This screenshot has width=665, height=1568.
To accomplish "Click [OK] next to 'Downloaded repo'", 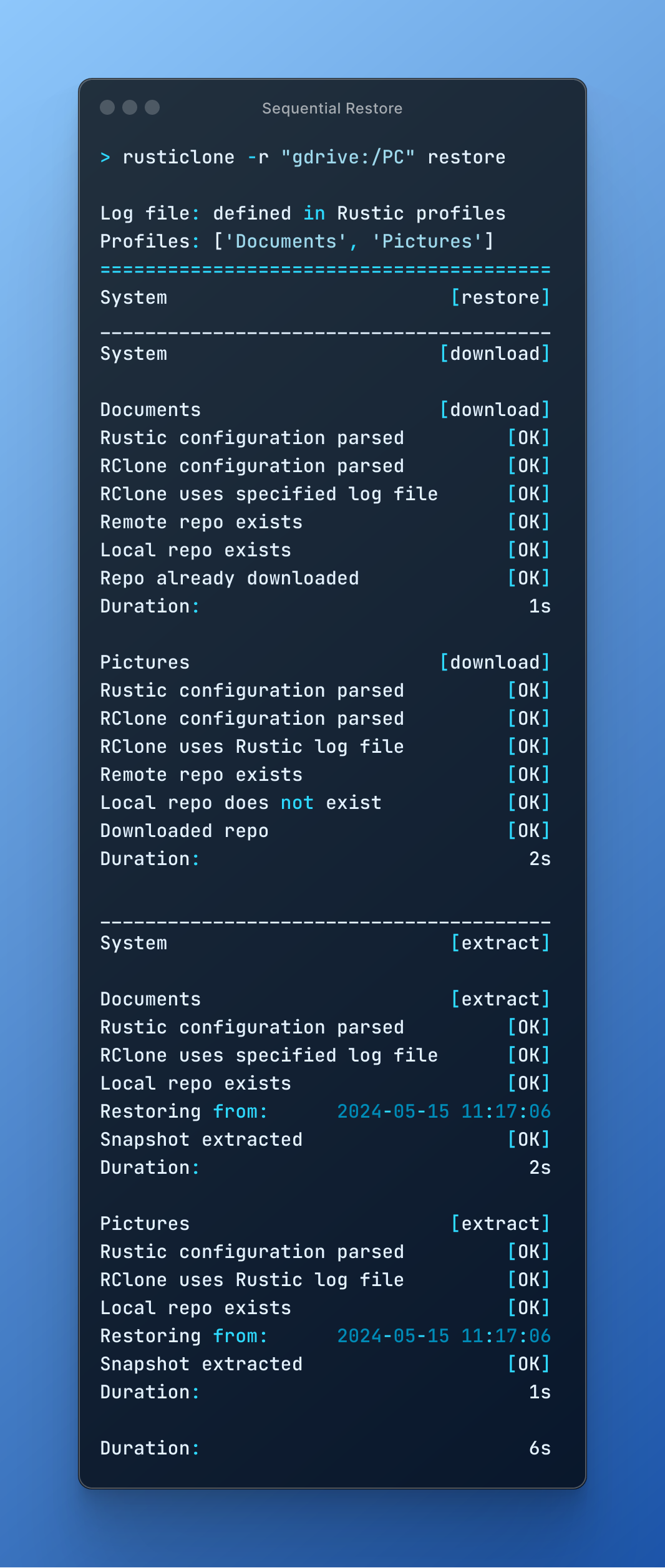I will tap(529, 831).
